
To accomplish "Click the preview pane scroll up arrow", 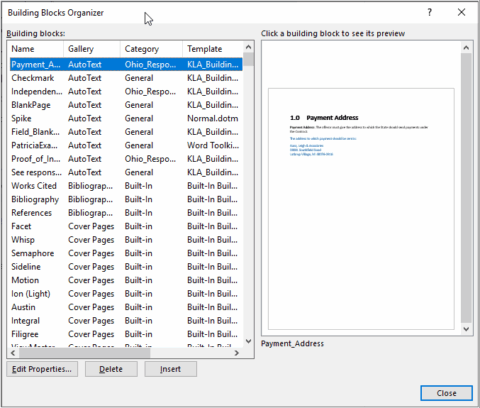I will tap(466, 48).
